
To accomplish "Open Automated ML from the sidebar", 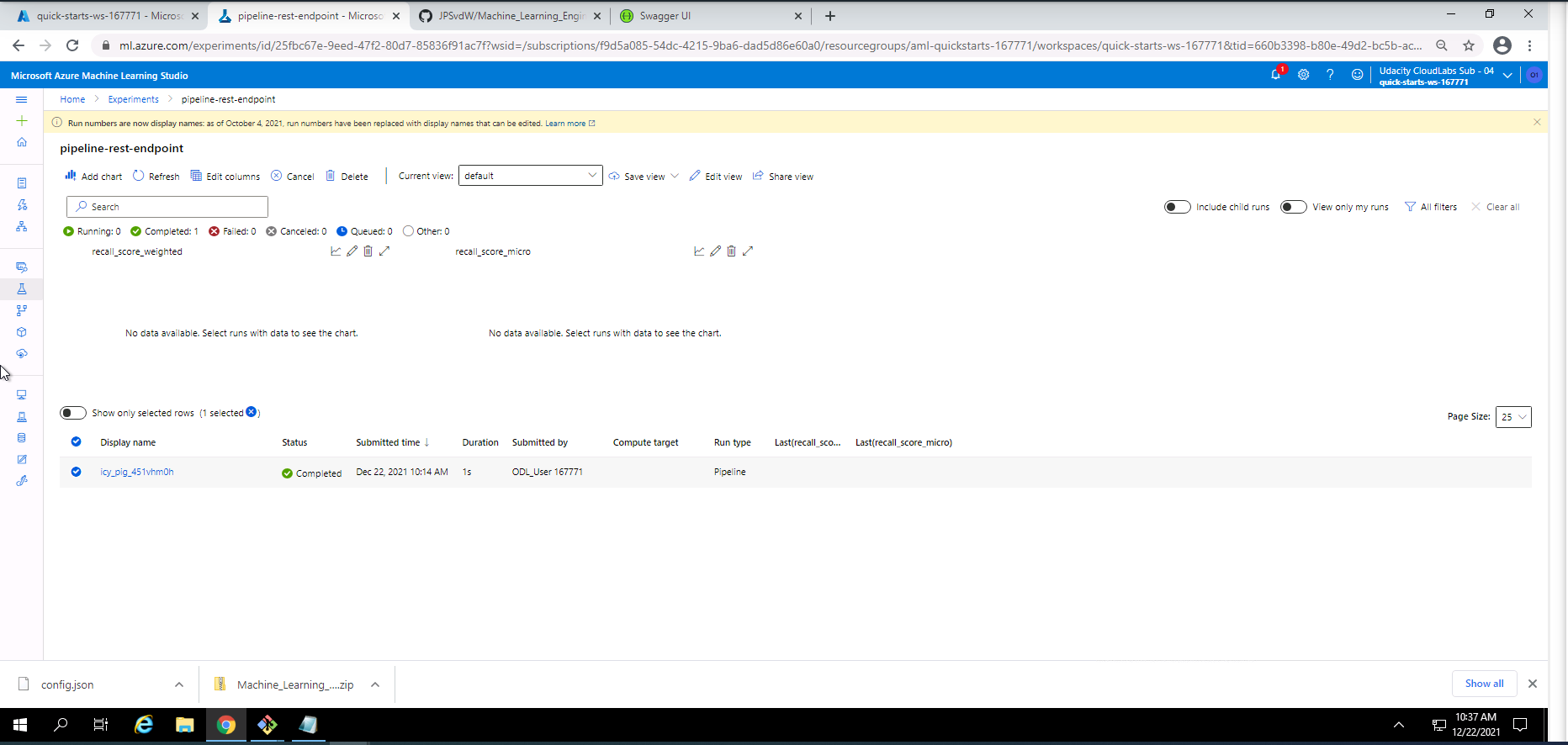I will 22,205.
